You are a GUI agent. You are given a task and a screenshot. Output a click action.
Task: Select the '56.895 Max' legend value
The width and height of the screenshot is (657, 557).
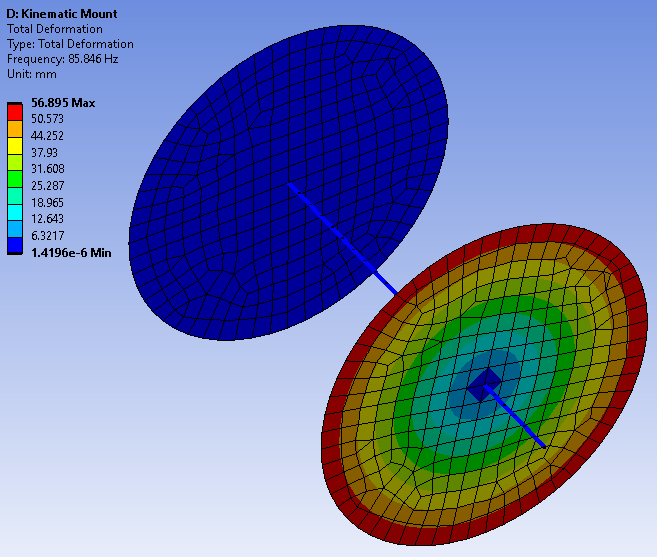coord(63,103)
